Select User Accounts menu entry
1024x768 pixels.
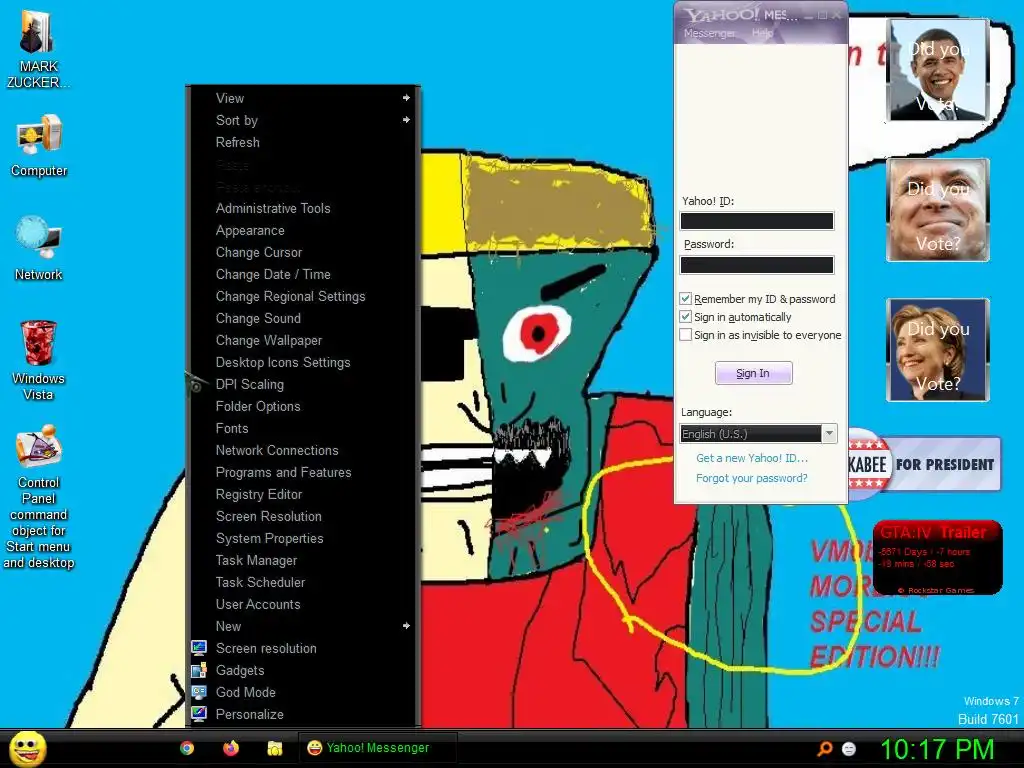304,604
